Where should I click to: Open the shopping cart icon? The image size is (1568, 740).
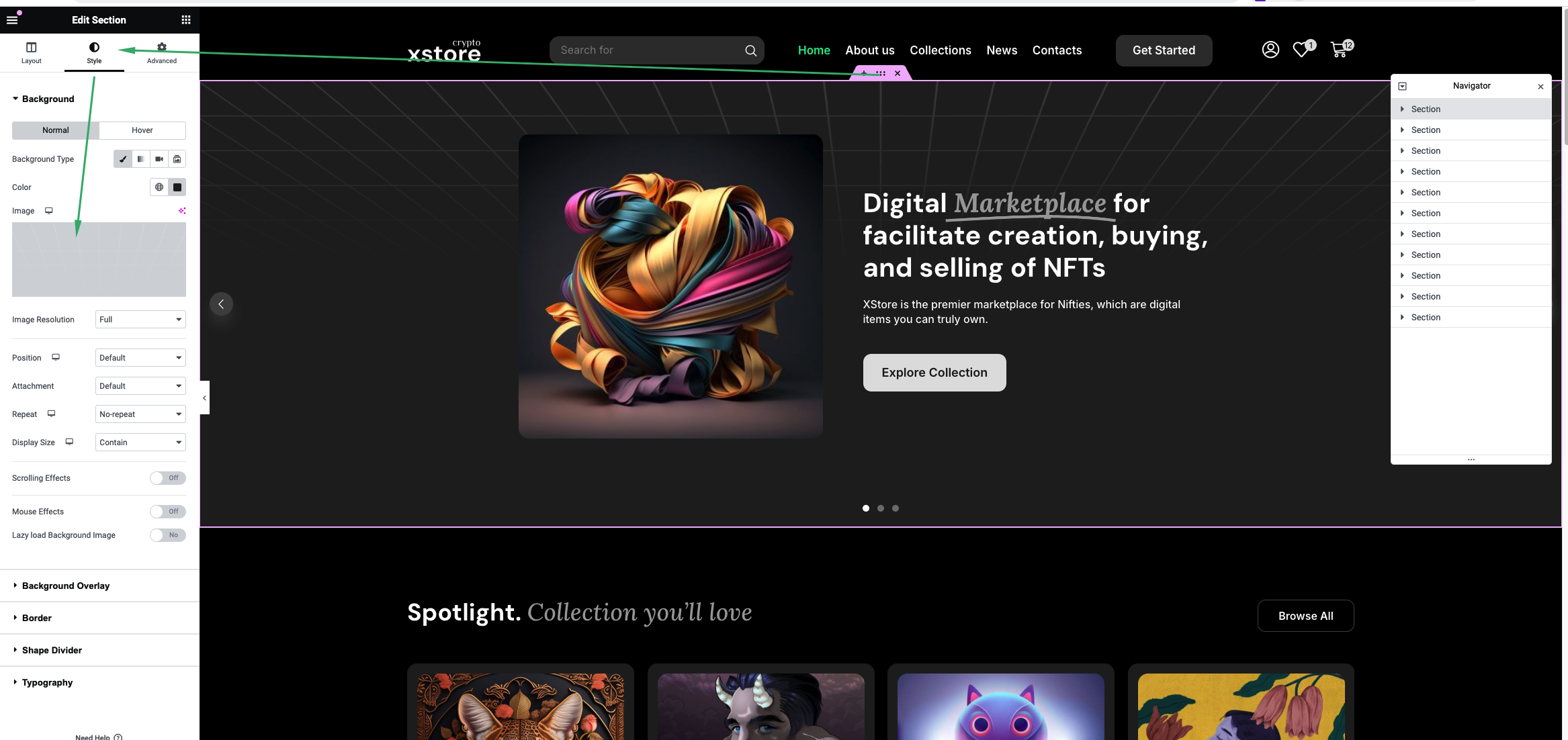tap(1339, 50)
